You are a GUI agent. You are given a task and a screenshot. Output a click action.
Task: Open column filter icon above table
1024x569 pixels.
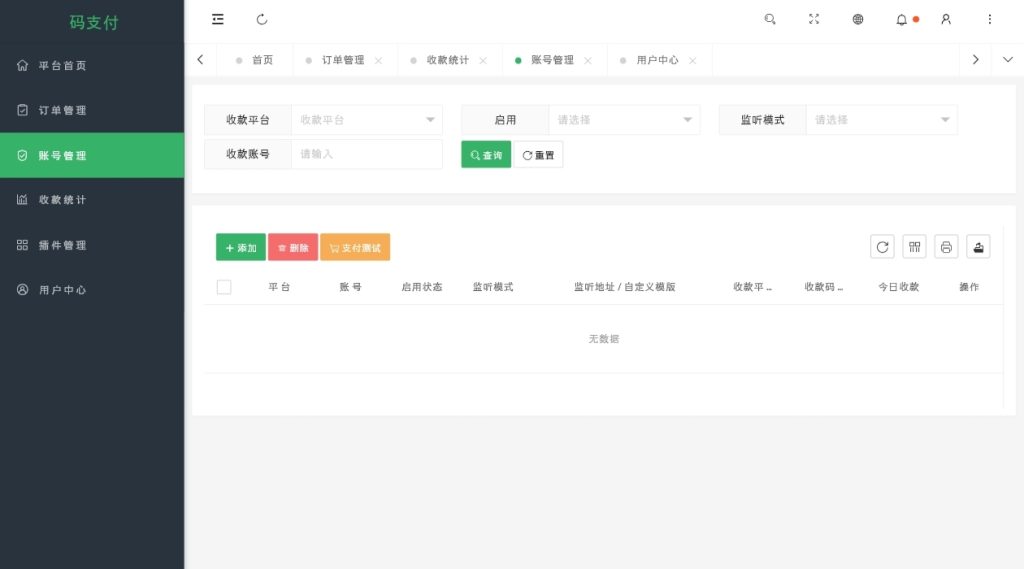914,247
